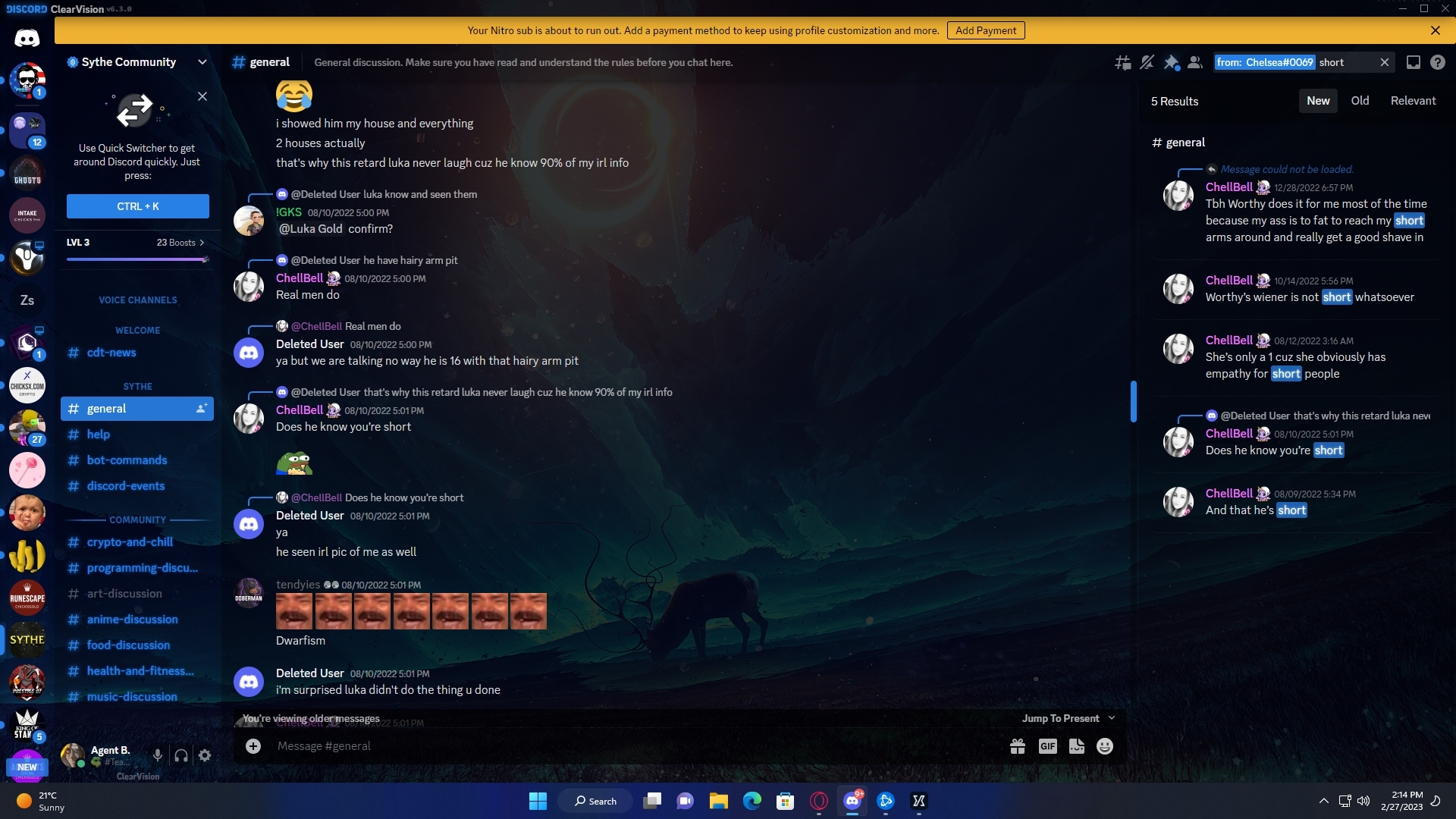The height and width of the screenshot is (819, 1456).
Task: Open pinned messages icon
Action: (x=1171, y=63)
